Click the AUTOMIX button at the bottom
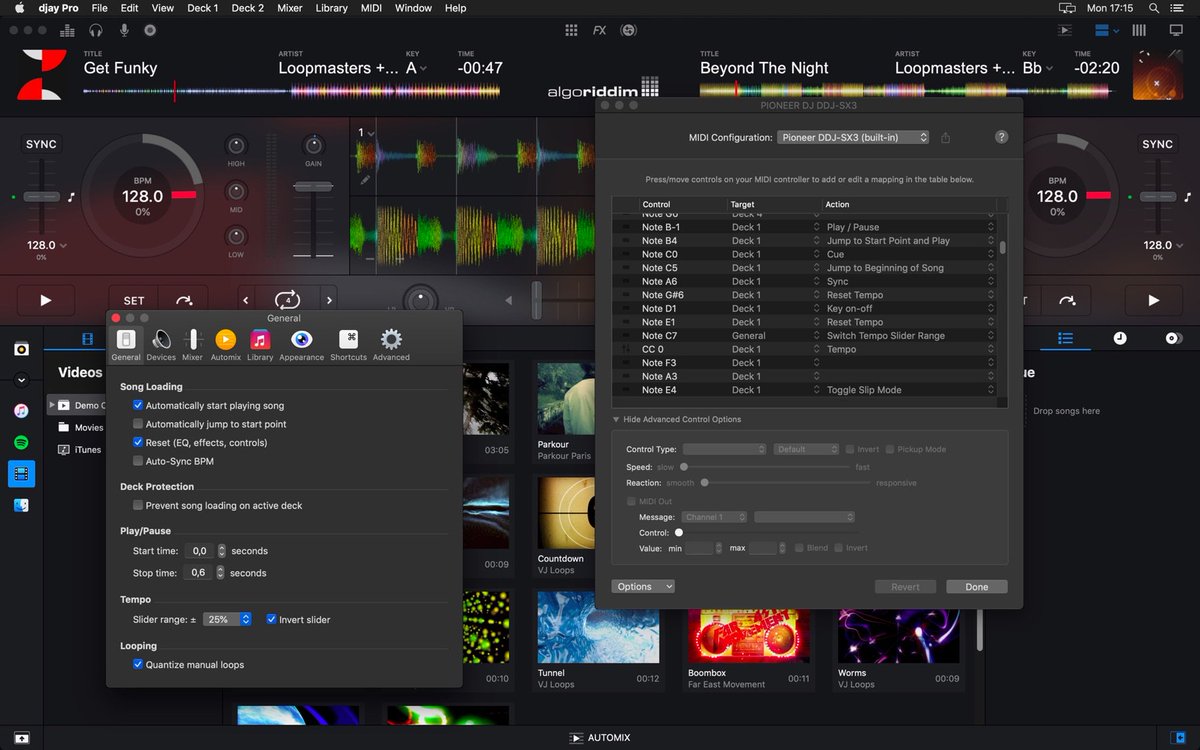The image size is (1200, 750). pos(600,738)
